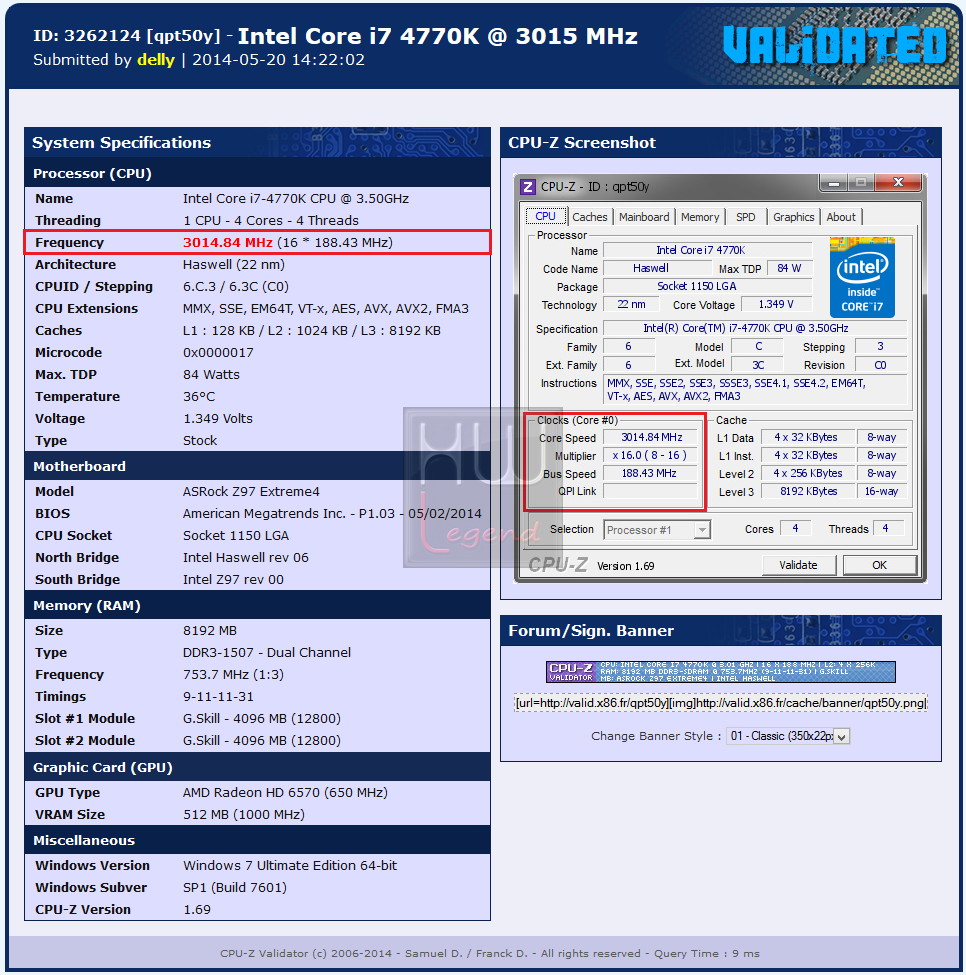Click the submission date 2014-05-20 14:22:02

pos(278,60)
